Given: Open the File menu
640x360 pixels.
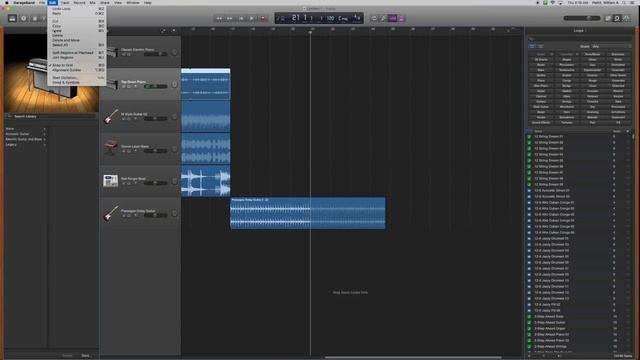Looking at the screenshot, I should point(42,2).
